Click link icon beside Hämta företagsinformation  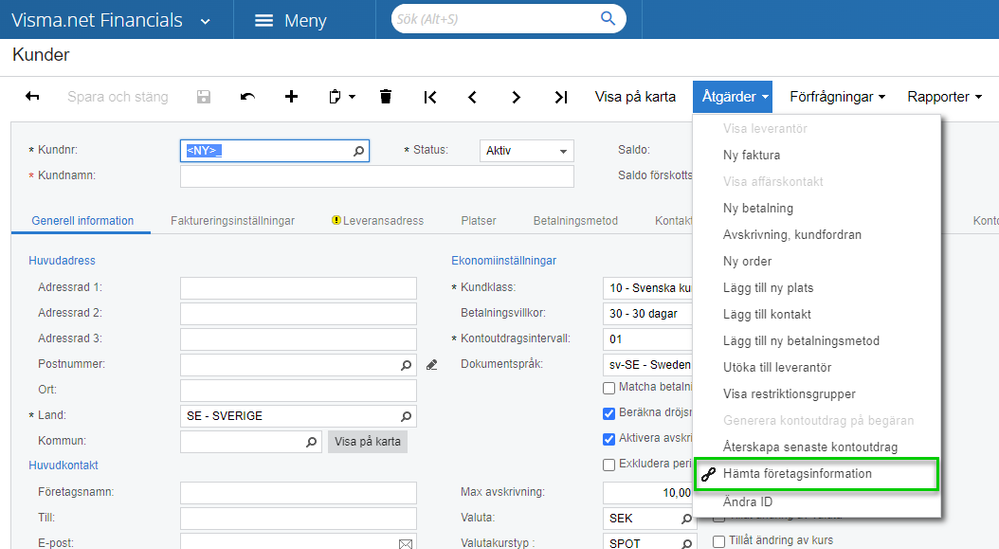pos(708,474)
